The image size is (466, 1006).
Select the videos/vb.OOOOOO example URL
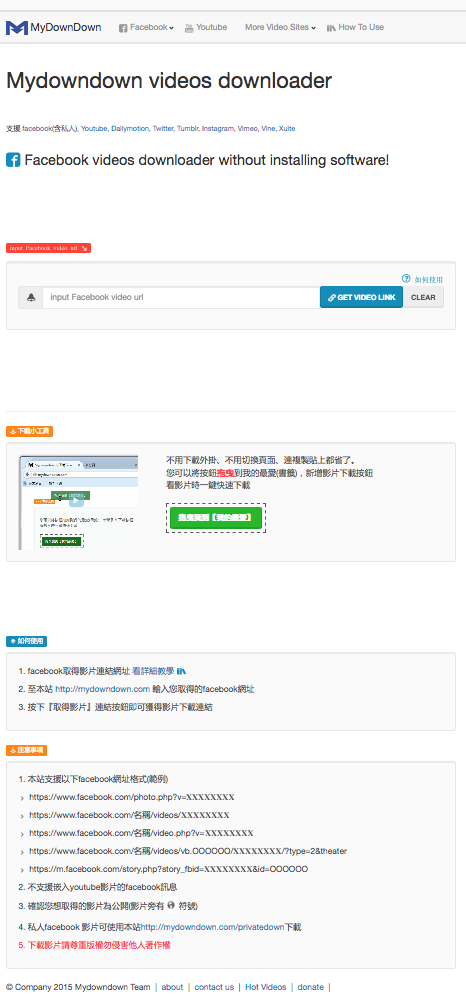click(188, 851)
